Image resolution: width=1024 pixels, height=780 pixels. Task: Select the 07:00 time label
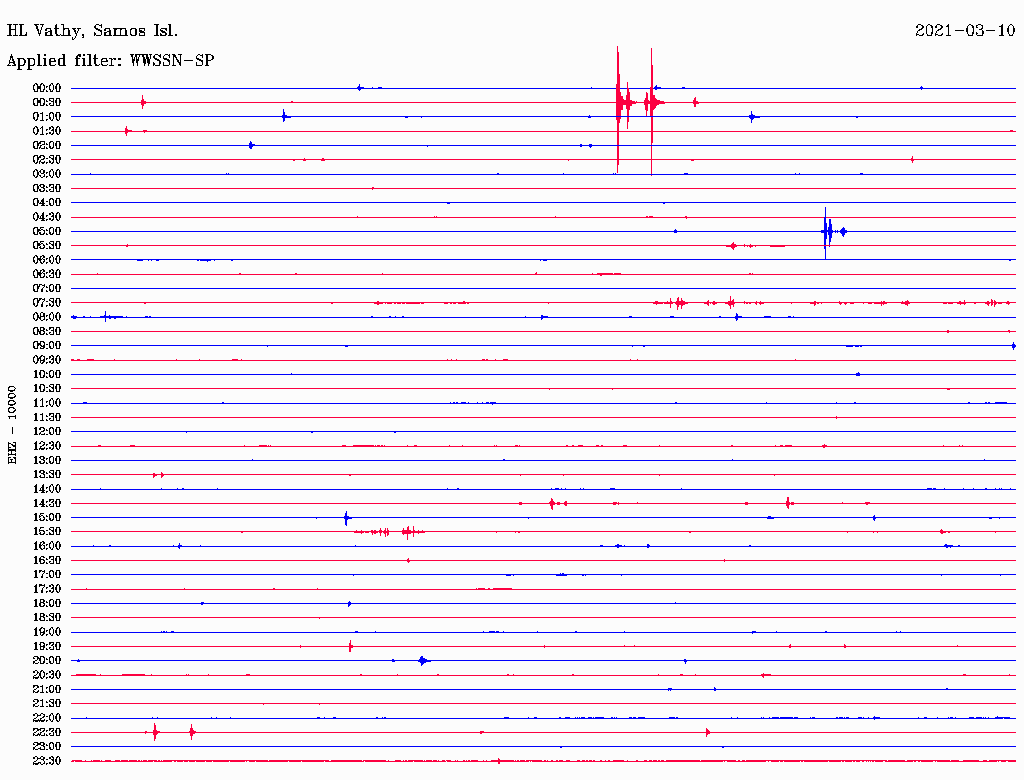click(x=47, y=289)
